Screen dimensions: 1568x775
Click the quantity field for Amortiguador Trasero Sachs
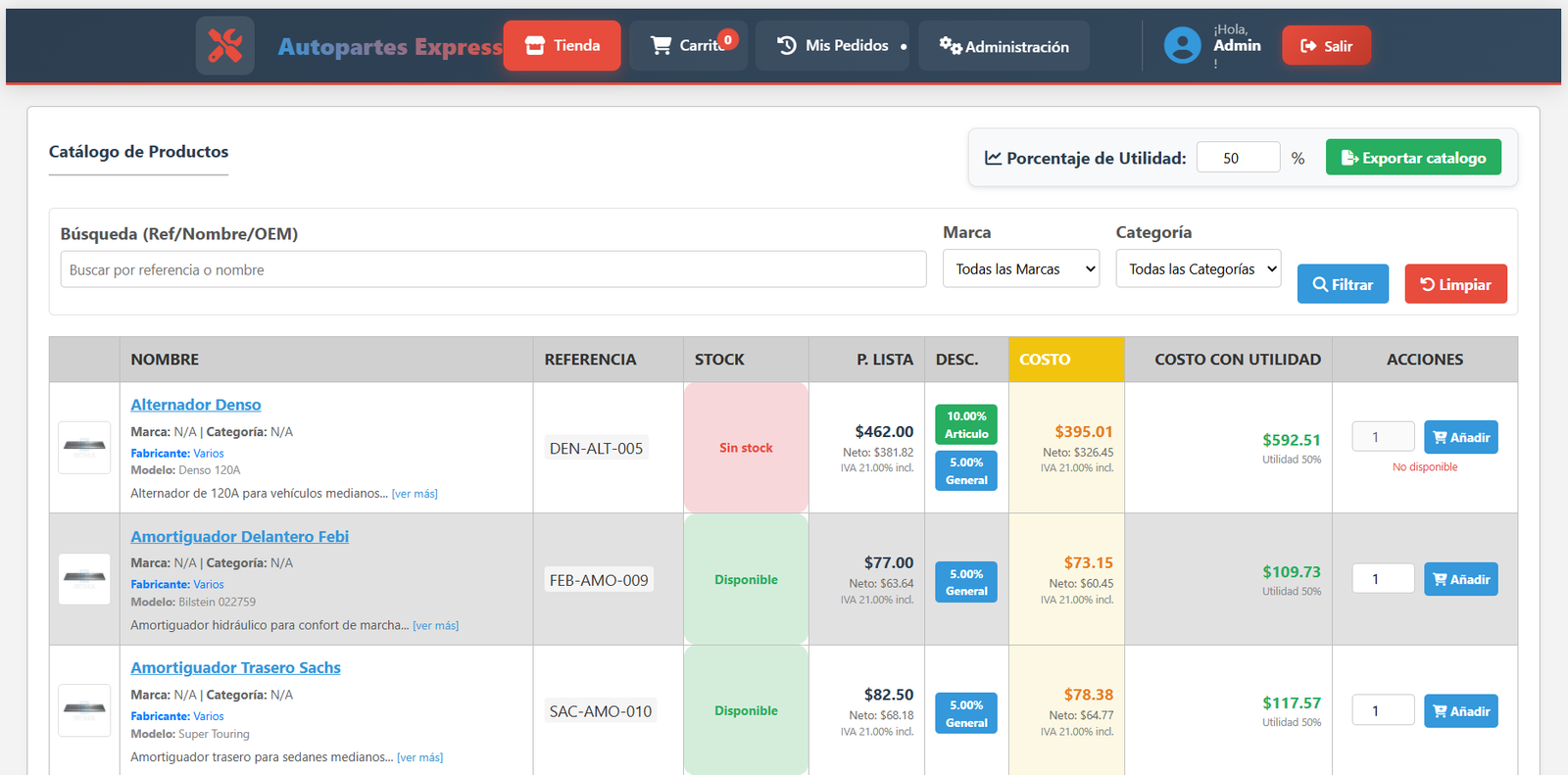tap(1383, 710)
